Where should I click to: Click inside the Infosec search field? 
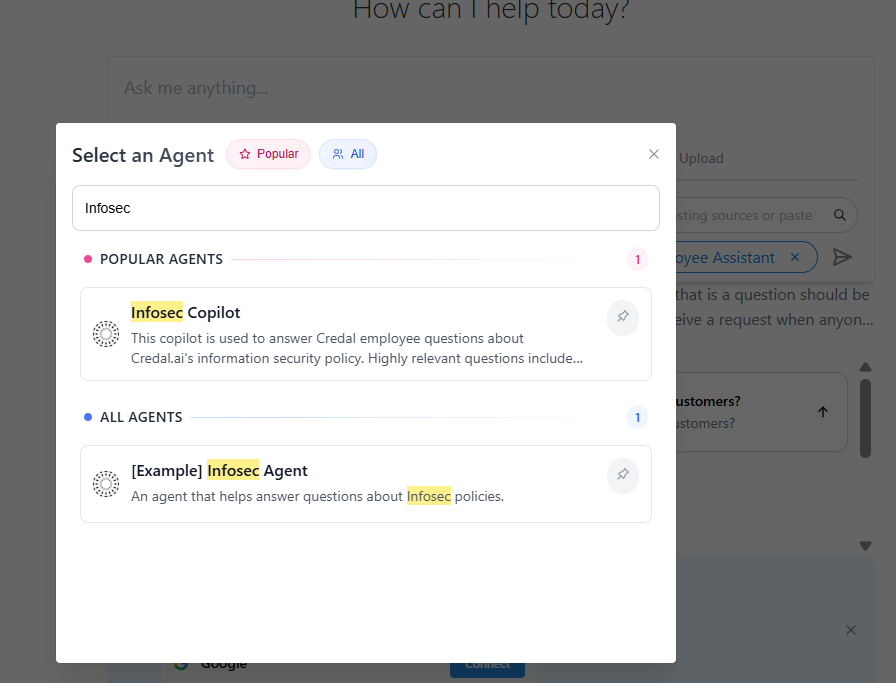tap(366, 208)
